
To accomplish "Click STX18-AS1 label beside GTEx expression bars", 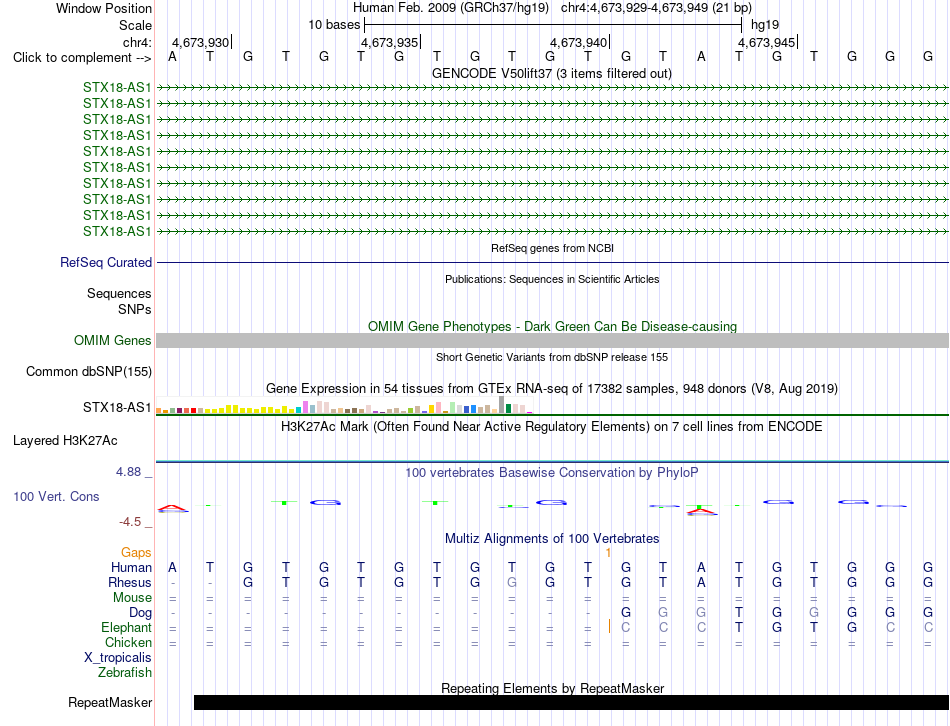I will tap(117, 407).
